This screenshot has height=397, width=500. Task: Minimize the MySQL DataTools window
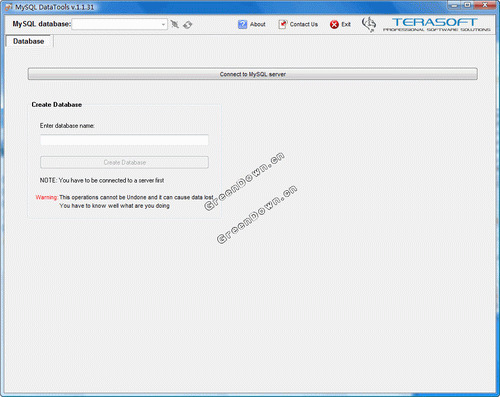[x=454, y=5]
